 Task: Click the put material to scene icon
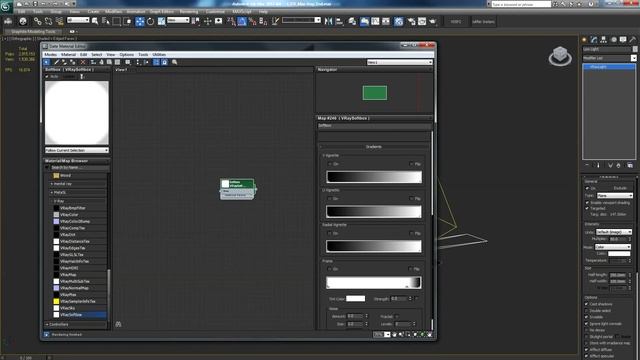coord(64,62)
